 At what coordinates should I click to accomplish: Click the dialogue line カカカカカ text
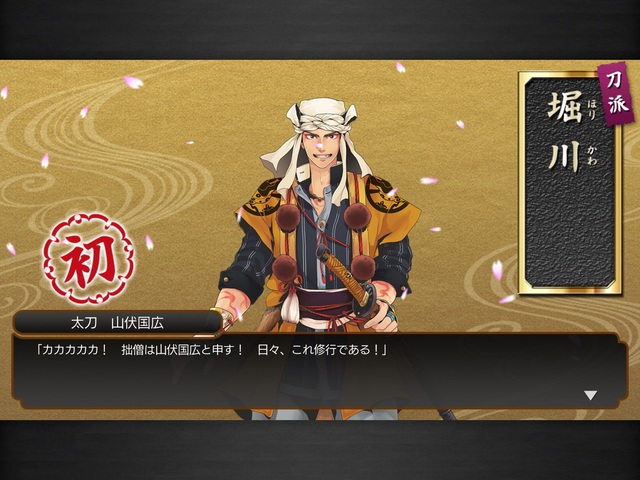tap(70, 350)
